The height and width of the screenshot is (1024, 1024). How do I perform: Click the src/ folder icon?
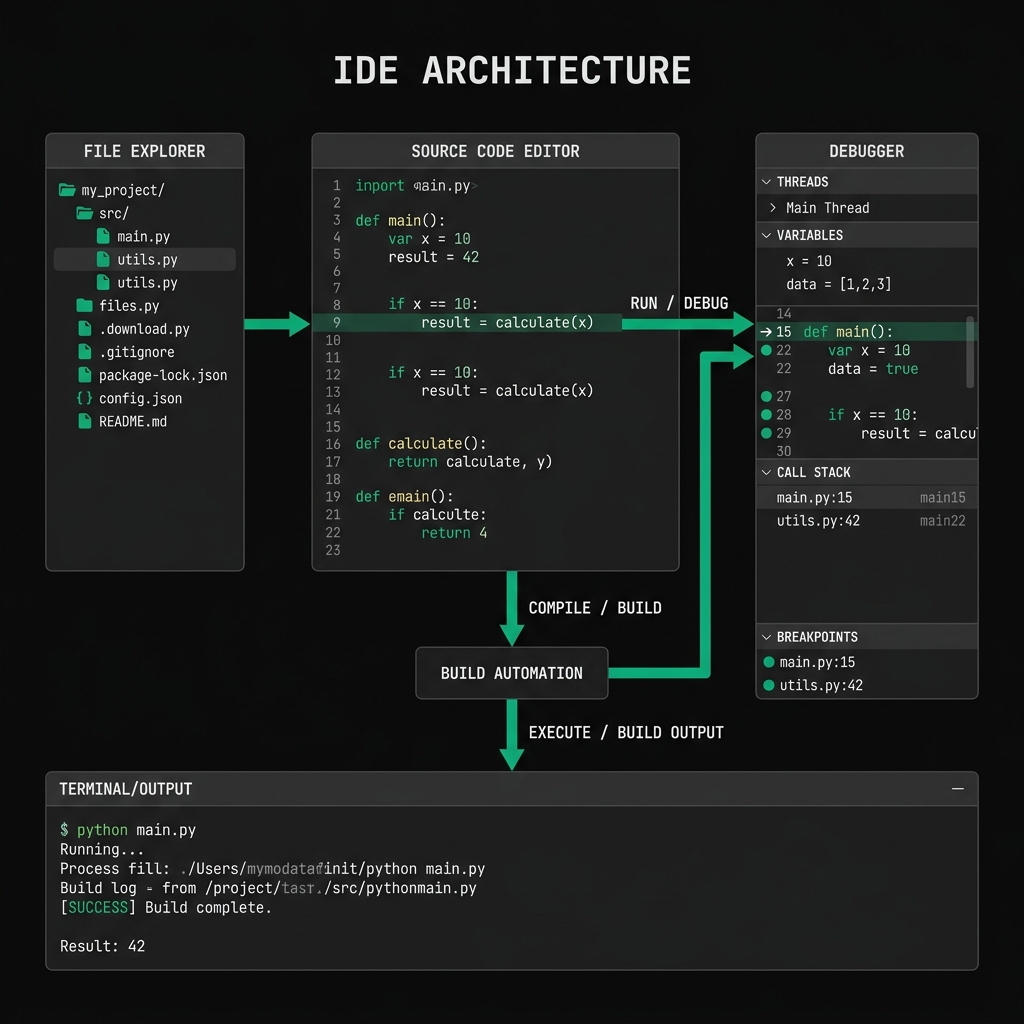85,213
